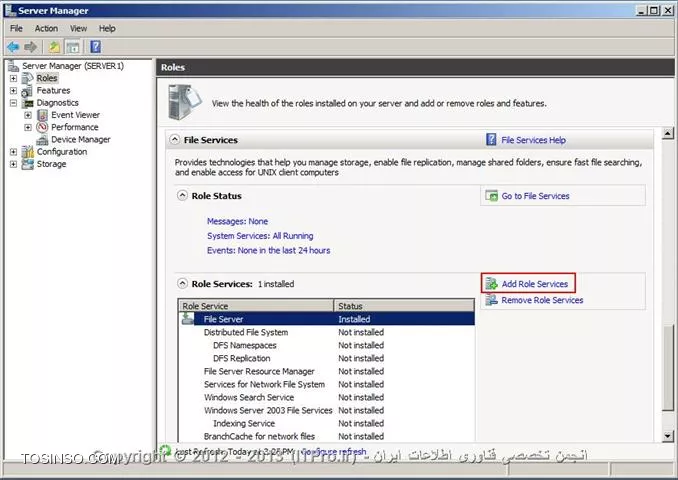Expand the Performance node
678x480 pixels.
[28, 127]
